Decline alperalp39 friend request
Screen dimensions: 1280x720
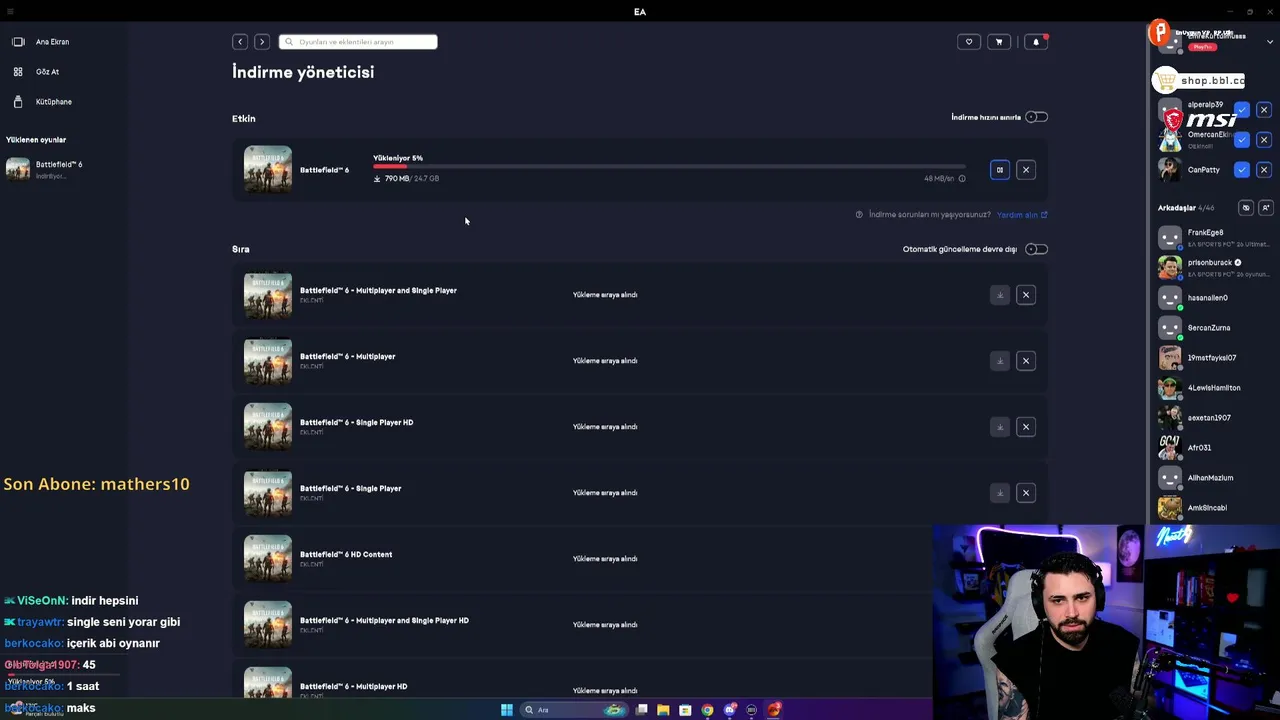tap(1264, 110)
